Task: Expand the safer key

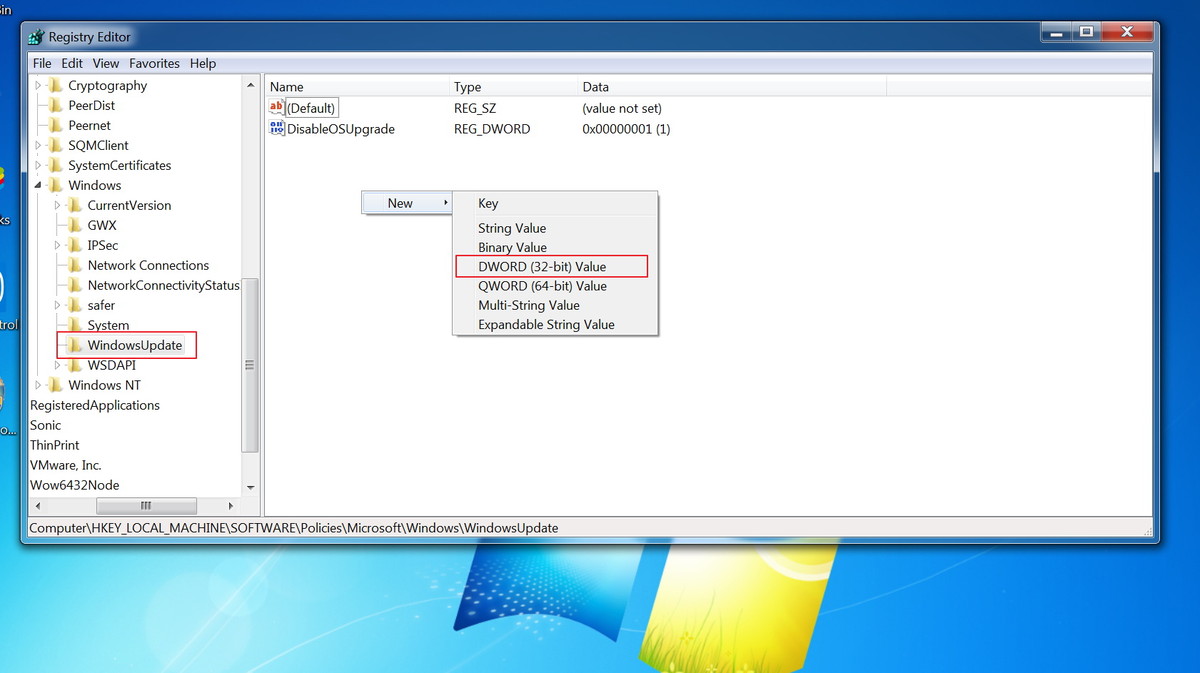Action: click(58, 306)
